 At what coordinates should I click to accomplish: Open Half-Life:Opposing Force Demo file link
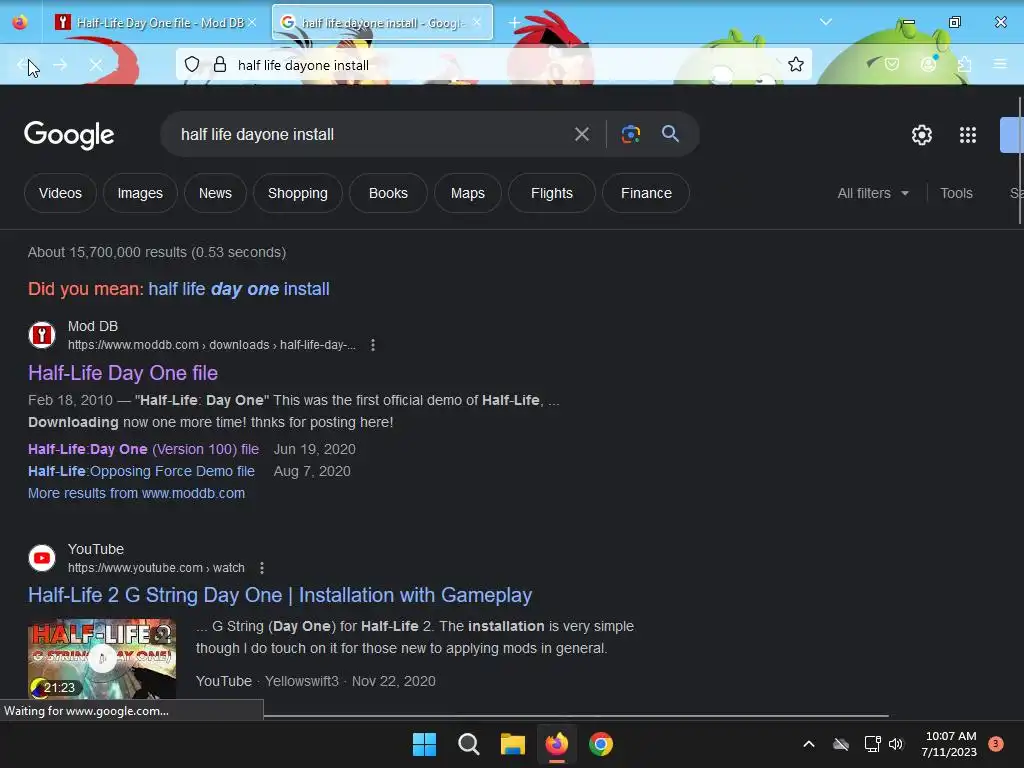[x=141, y=472]
